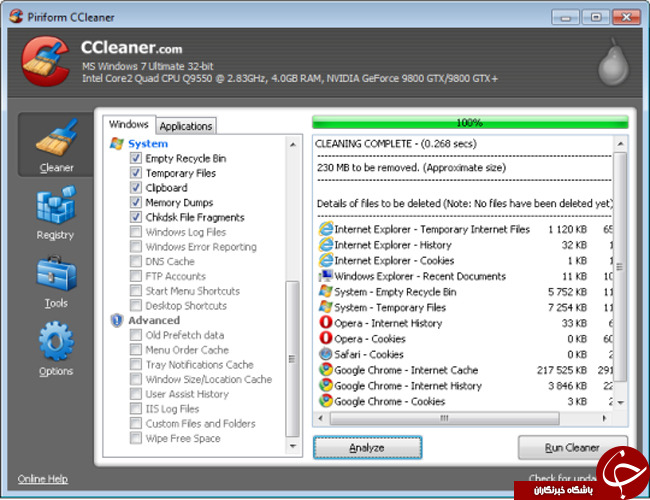This screenshot has height=500, width=650.
Task: Click results horizontal scroll right arrow
Action: 604,418
